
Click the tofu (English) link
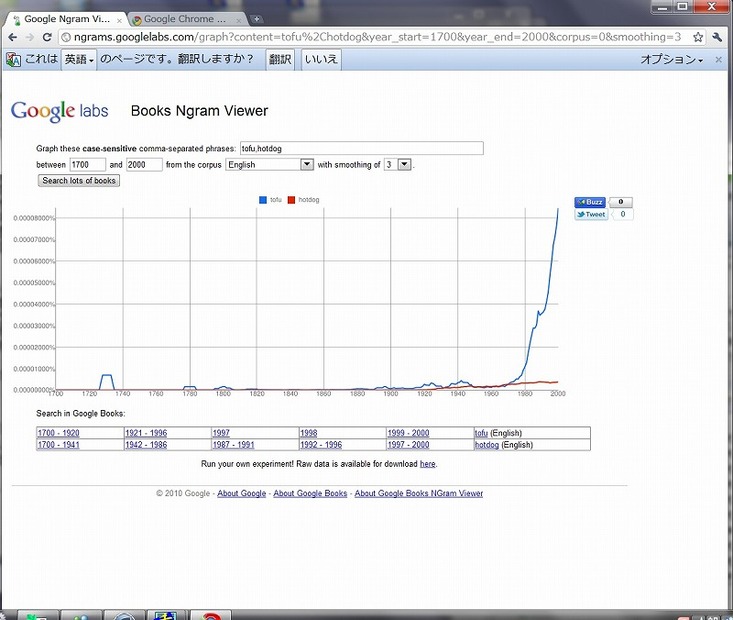(x=481, y=433)
